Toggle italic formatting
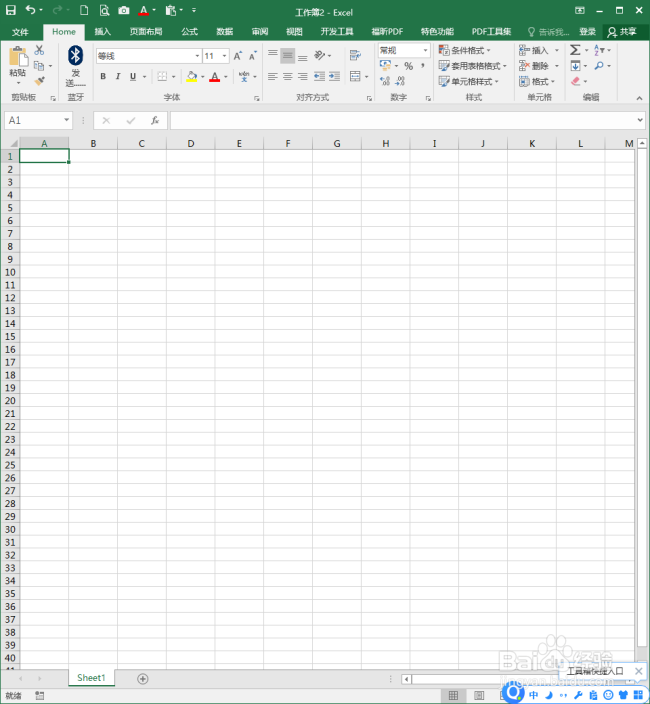 118,76
